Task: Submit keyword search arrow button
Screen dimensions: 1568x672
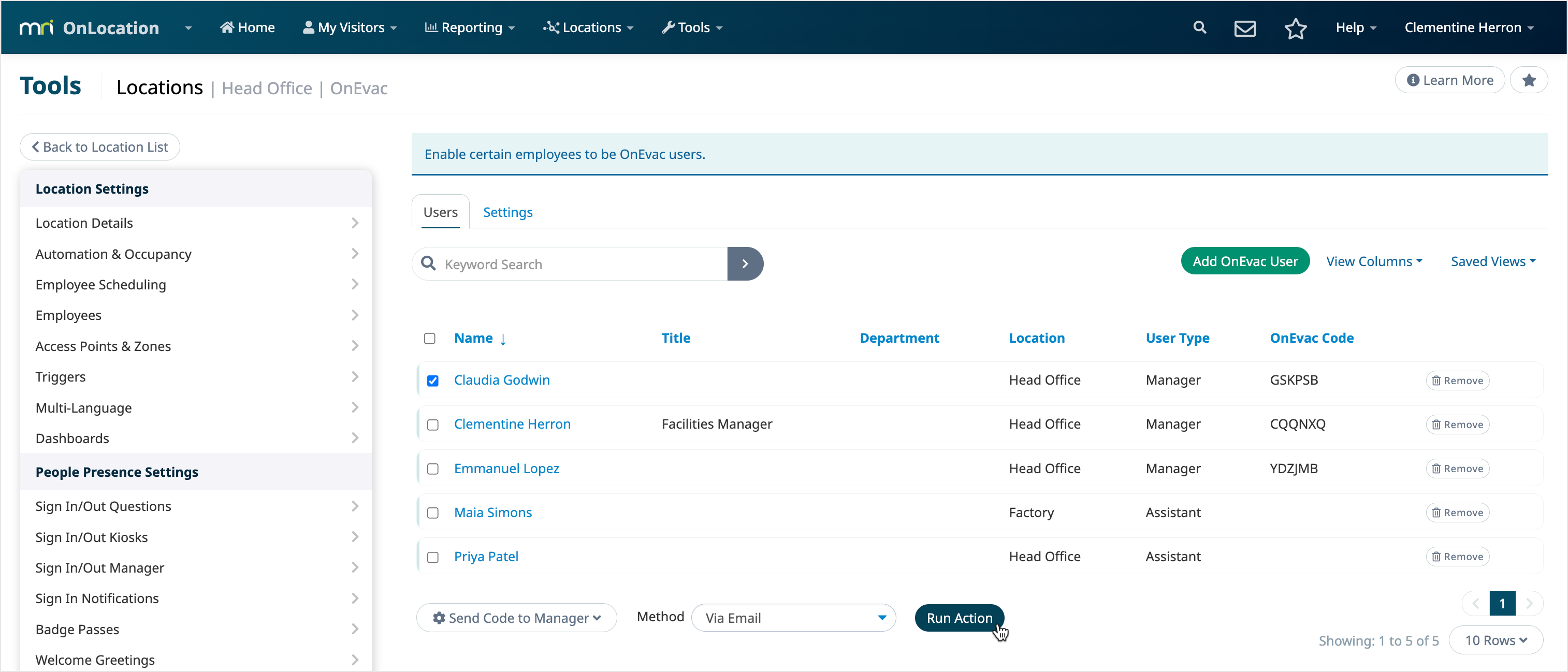Action: coord(745,264)
